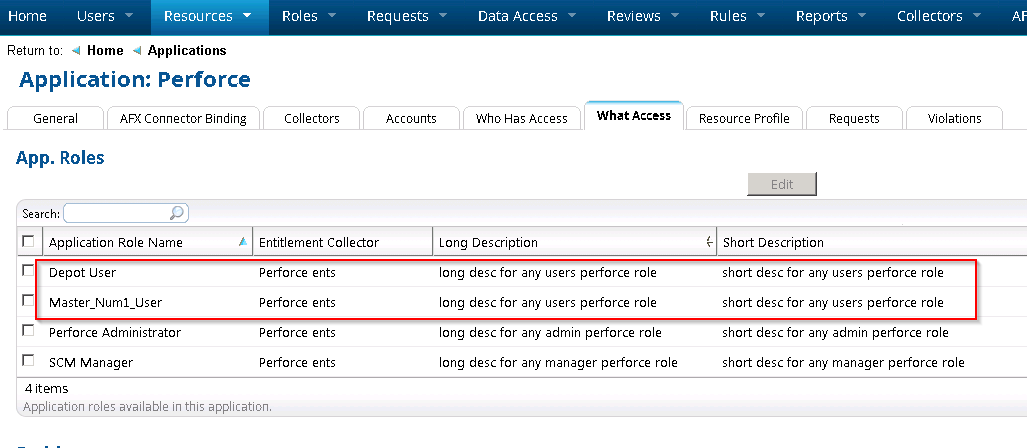Switch to the Who Has Access tab
1027x448 pixels.
(521, 119)
